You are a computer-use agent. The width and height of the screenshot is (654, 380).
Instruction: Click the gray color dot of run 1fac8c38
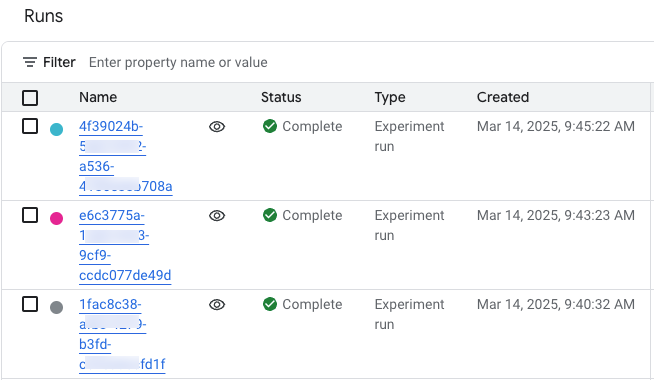click(x=56, y=307)
